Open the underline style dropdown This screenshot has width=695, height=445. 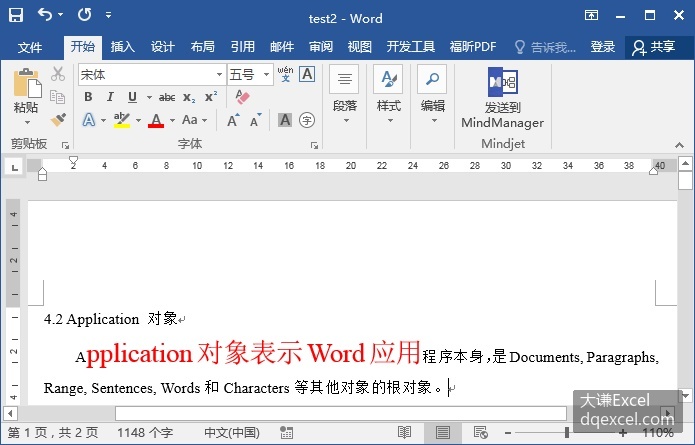[149, 97]
